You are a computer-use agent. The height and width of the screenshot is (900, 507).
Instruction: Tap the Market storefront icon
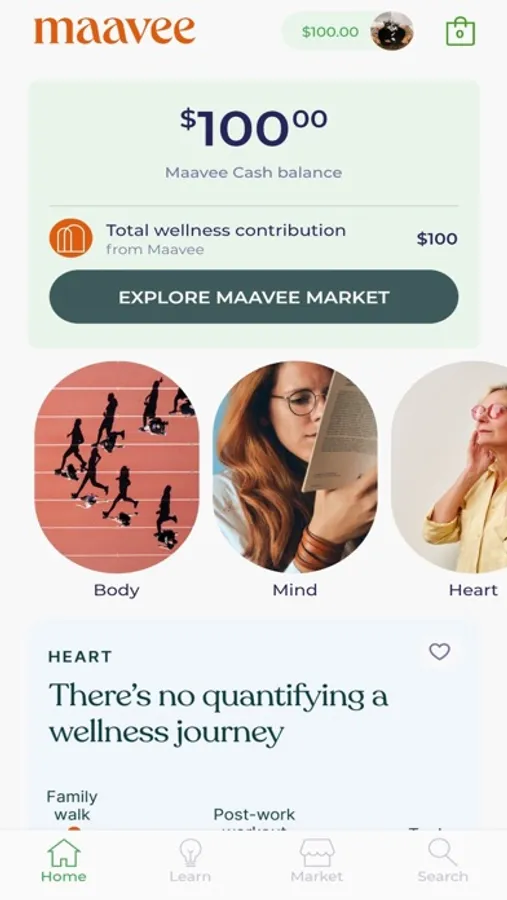point(317,853)
